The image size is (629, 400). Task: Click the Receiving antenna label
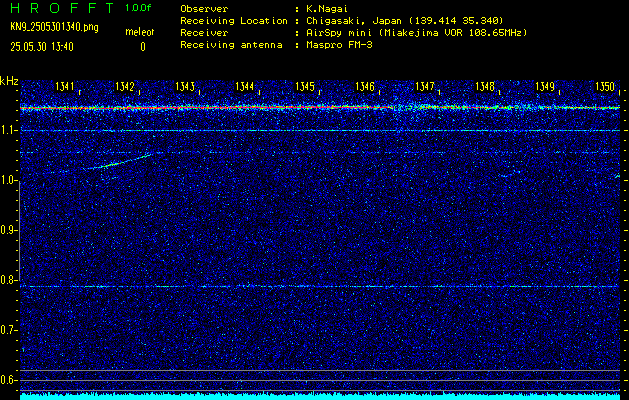tap(231, 45)
